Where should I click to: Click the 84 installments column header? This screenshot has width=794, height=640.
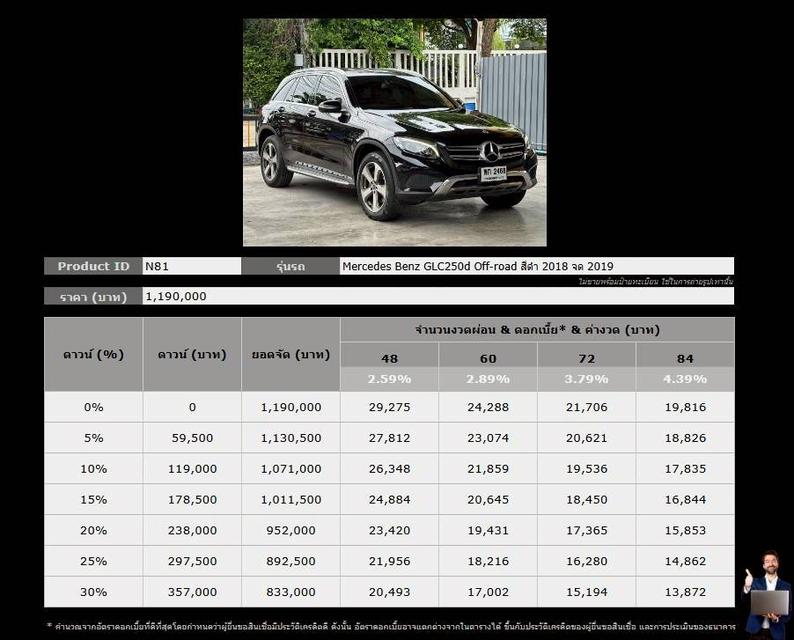click(x=685, y=358)
